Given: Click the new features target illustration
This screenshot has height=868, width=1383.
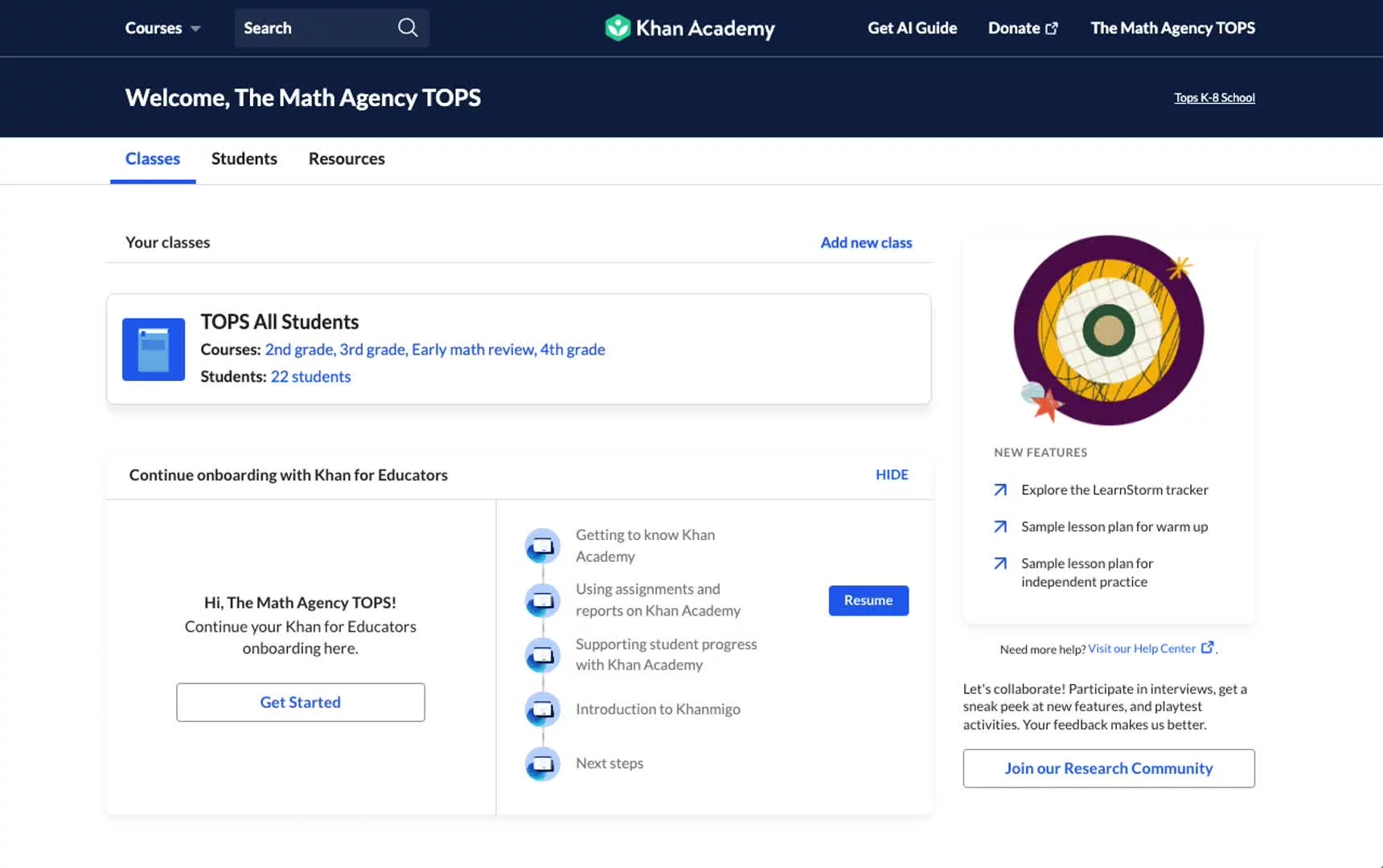Looking at the screenshot, I should (x=1109, y=330).
